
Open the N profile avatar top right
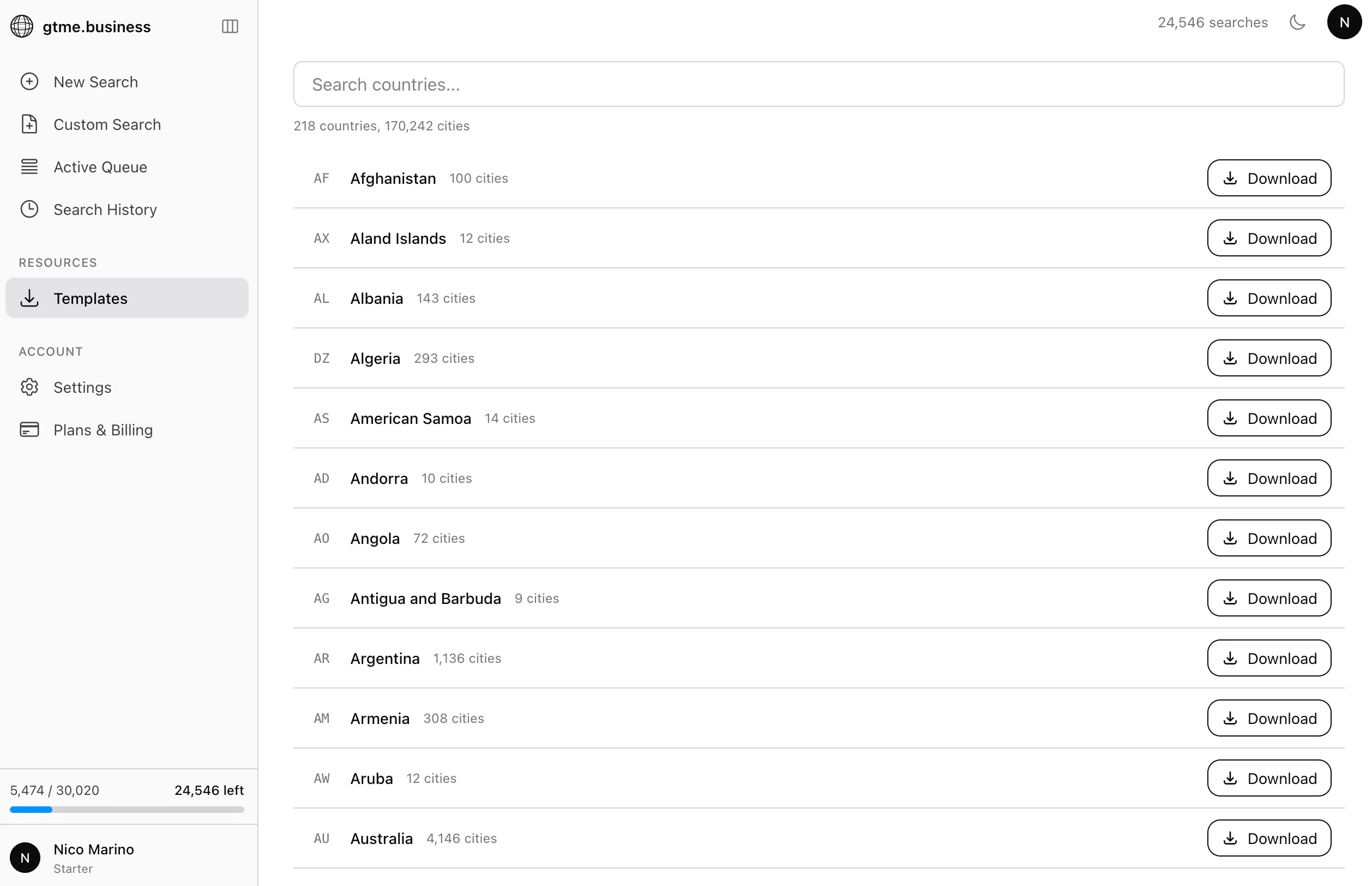pyautogui.click(x=1344, y=22)
